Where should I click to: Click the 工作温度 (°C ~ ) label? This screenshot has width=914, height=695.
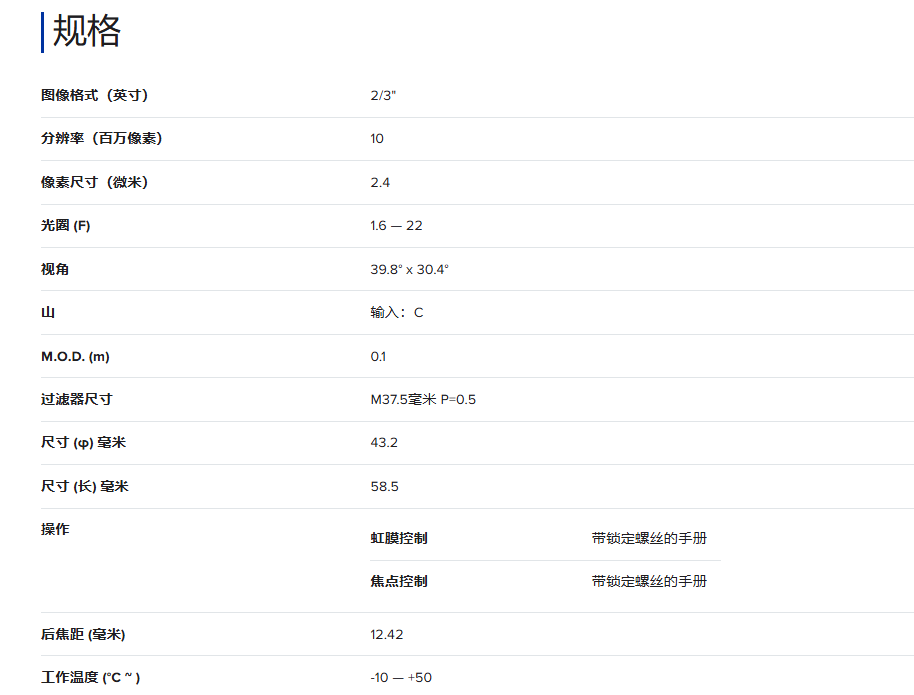point(90,677)
